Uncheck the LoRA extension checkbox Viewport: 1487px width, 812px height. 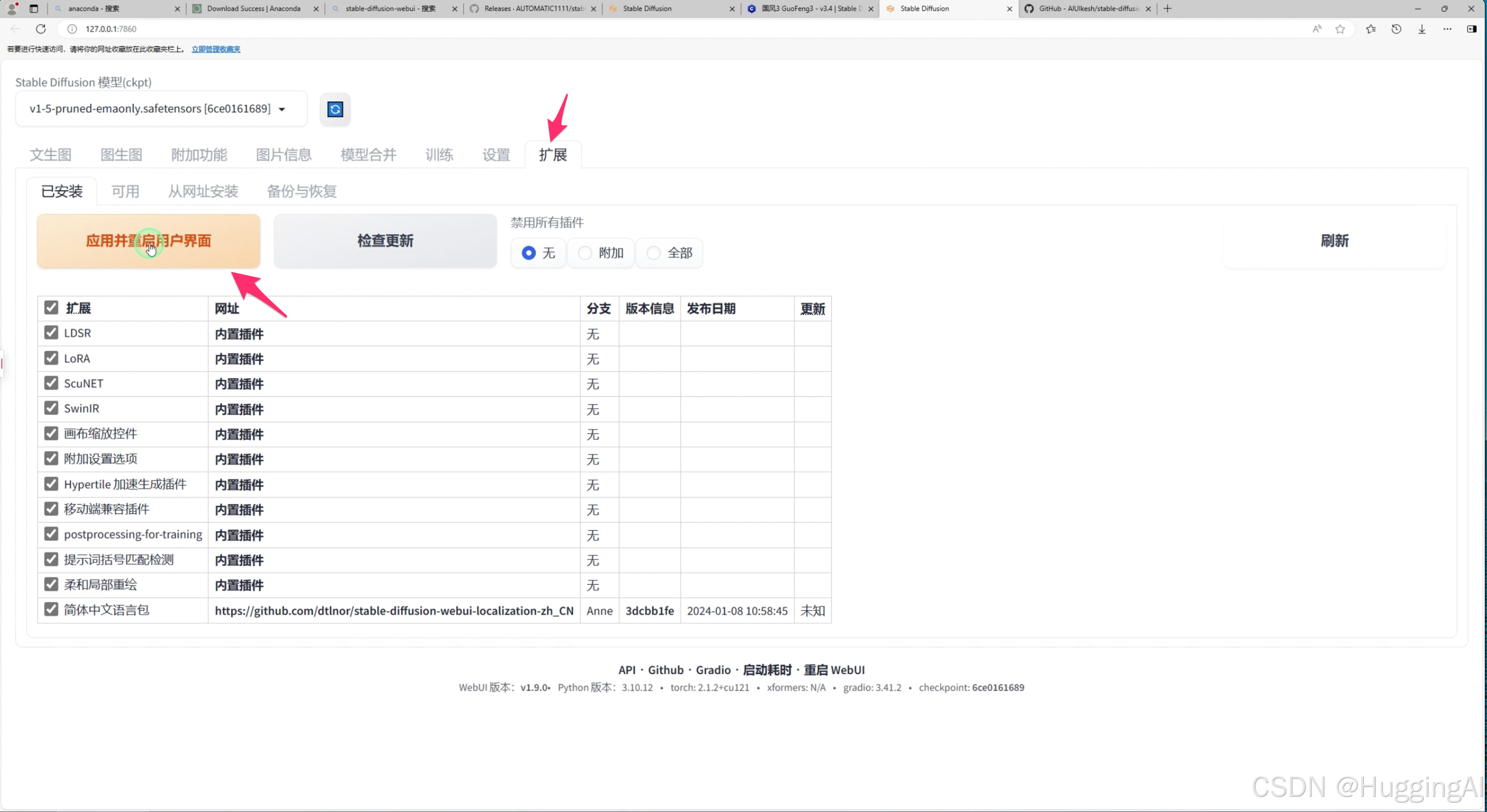tap(51, 358)
